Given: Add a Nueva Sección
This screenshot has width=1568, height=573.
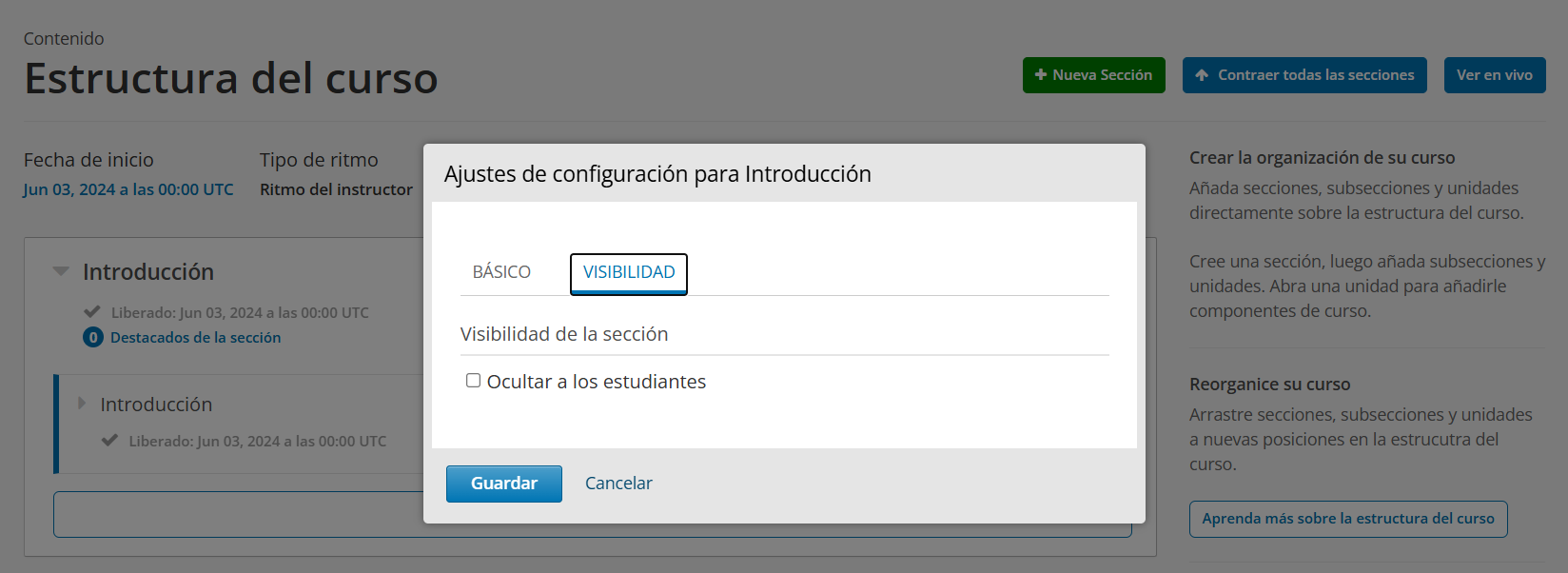Looking at the screenshot, I should [1094, 75].
